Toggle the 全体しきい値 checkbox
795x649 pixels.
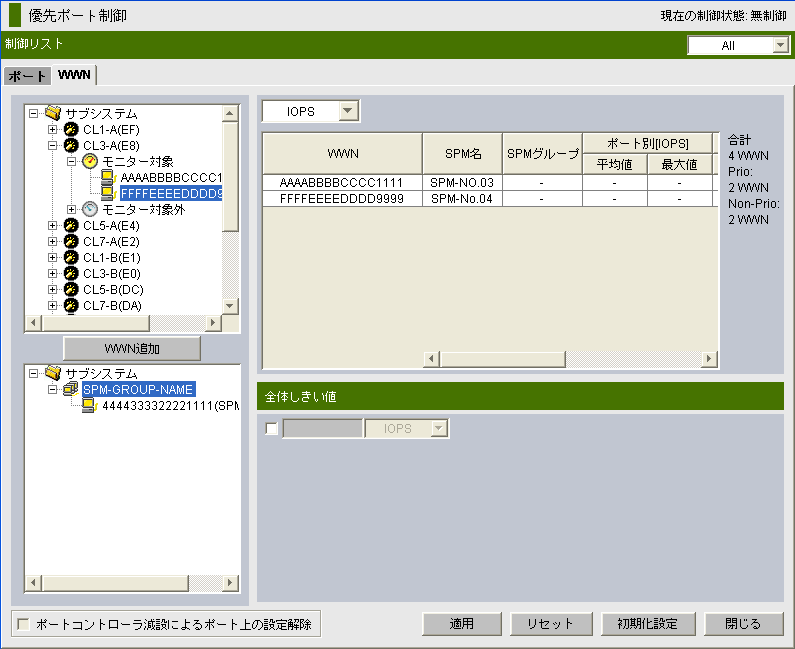(272, 428)
